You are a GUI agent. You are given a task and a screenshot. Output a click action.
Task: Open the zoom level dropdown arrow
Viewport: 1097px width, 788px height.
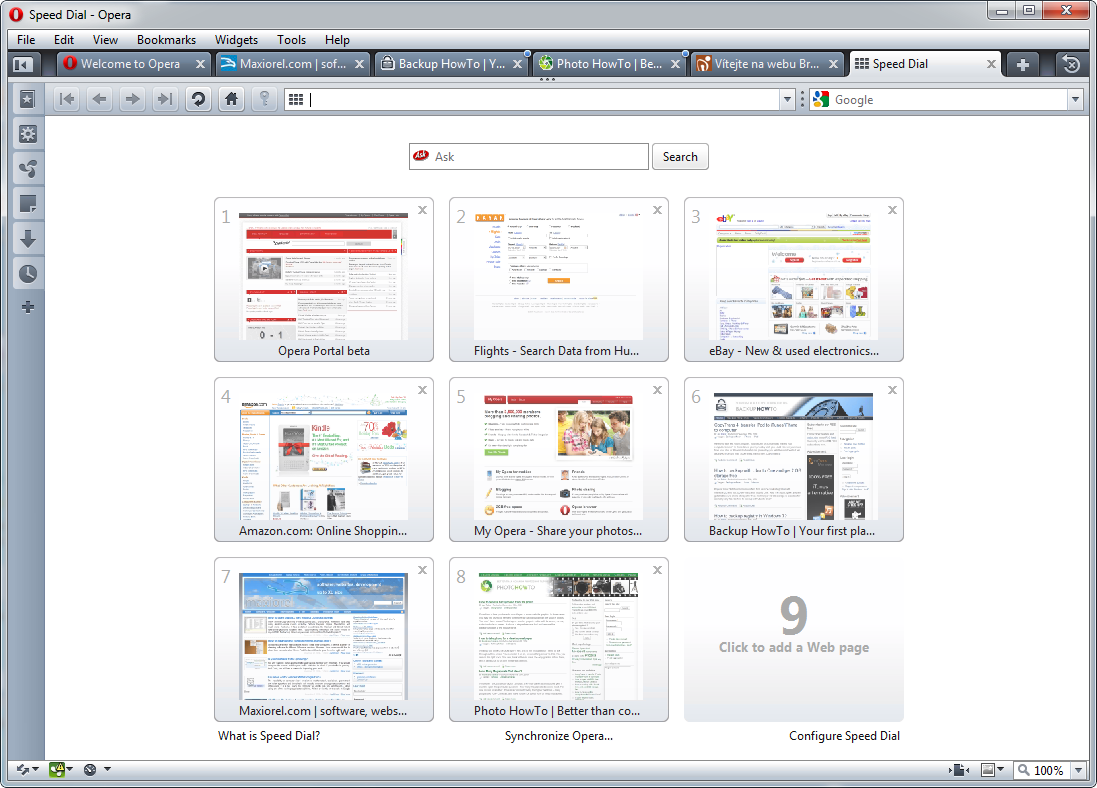pos(1077,771)
